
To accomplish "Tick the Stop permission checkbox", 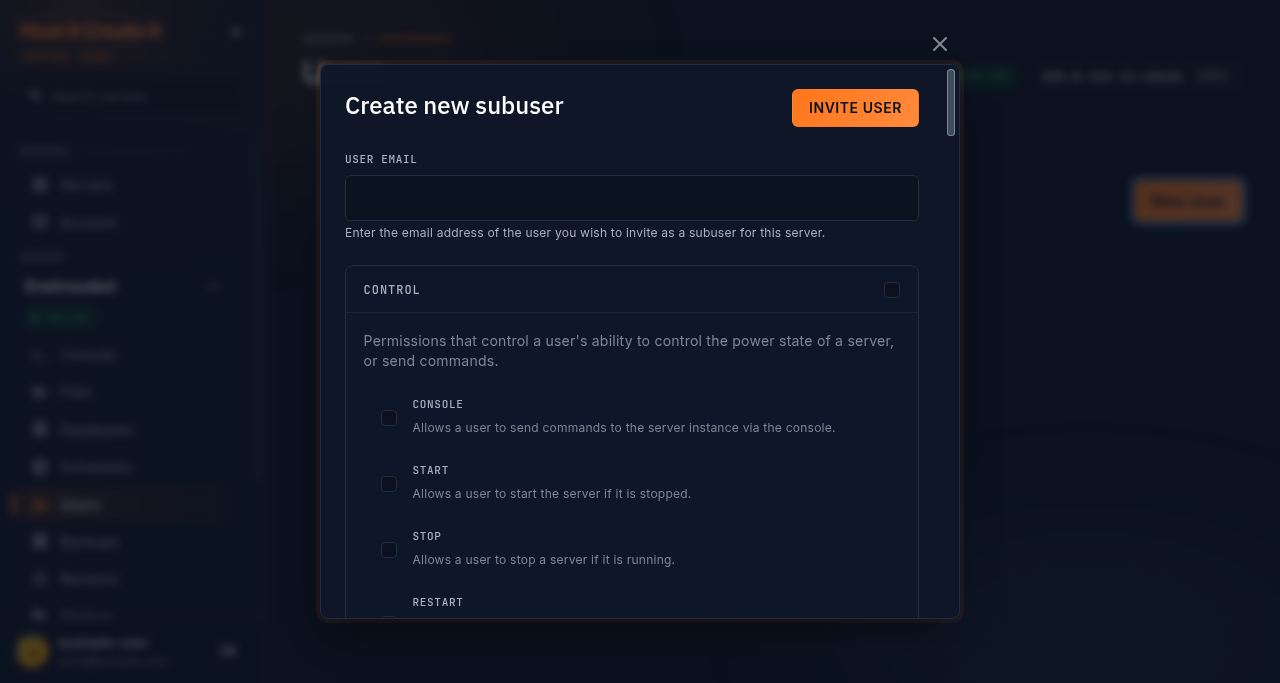I will coord(389,550).
